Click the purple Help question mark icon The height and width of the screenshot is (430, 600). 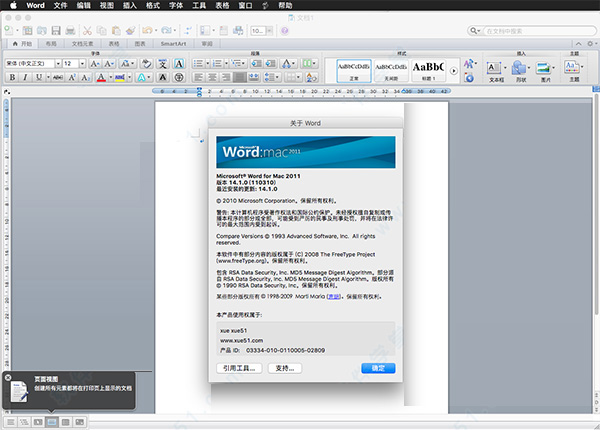tap(284, 31)
